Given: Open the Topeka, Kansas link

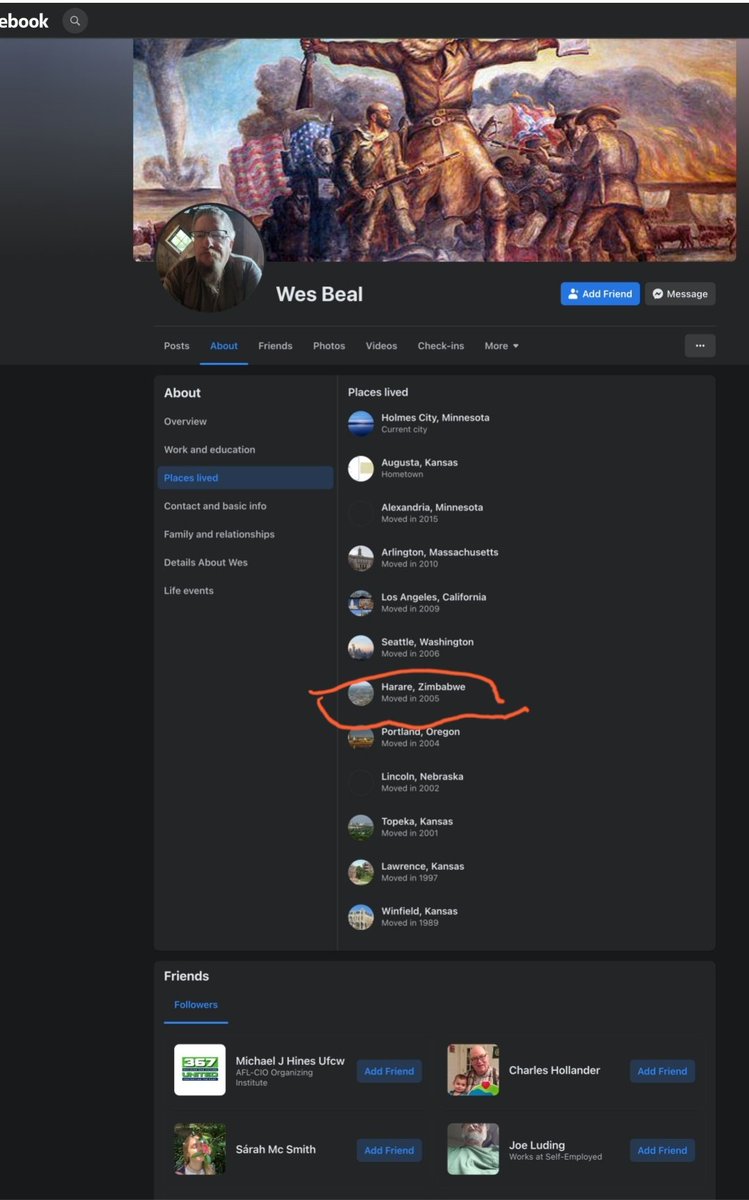Looking at the screenshot, I should [x=417, y=821].
